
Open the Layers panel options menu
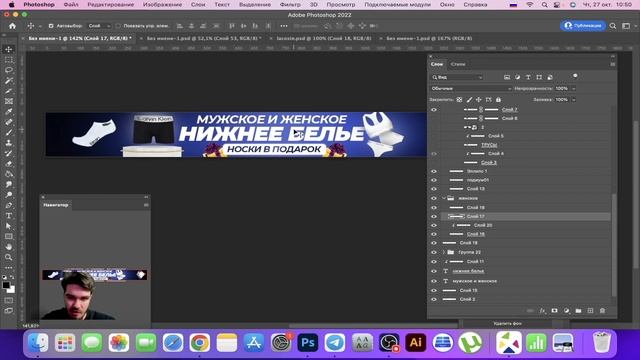click(x=613, y=64)
